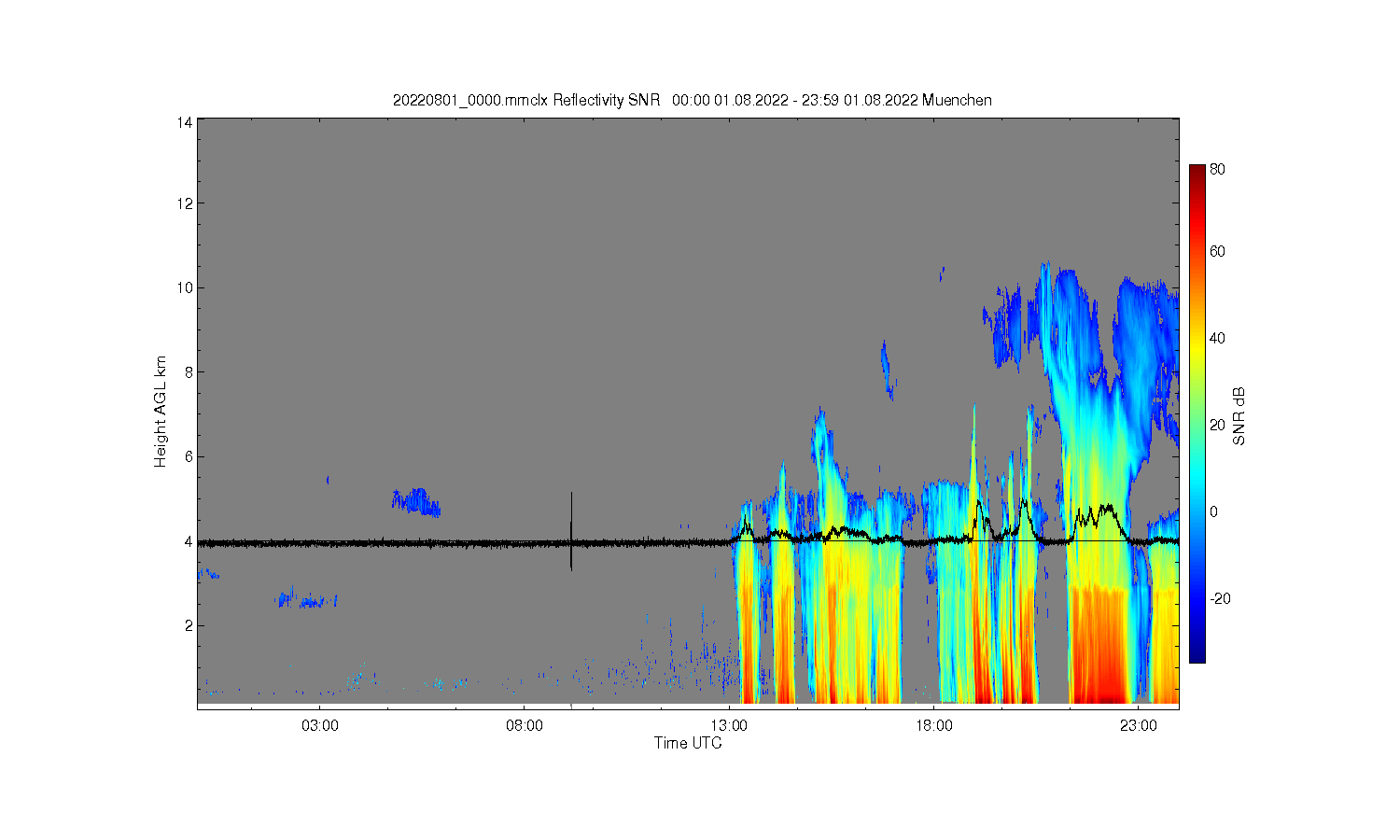
Task: Click the colorbar value 80
Action: 1217,169
